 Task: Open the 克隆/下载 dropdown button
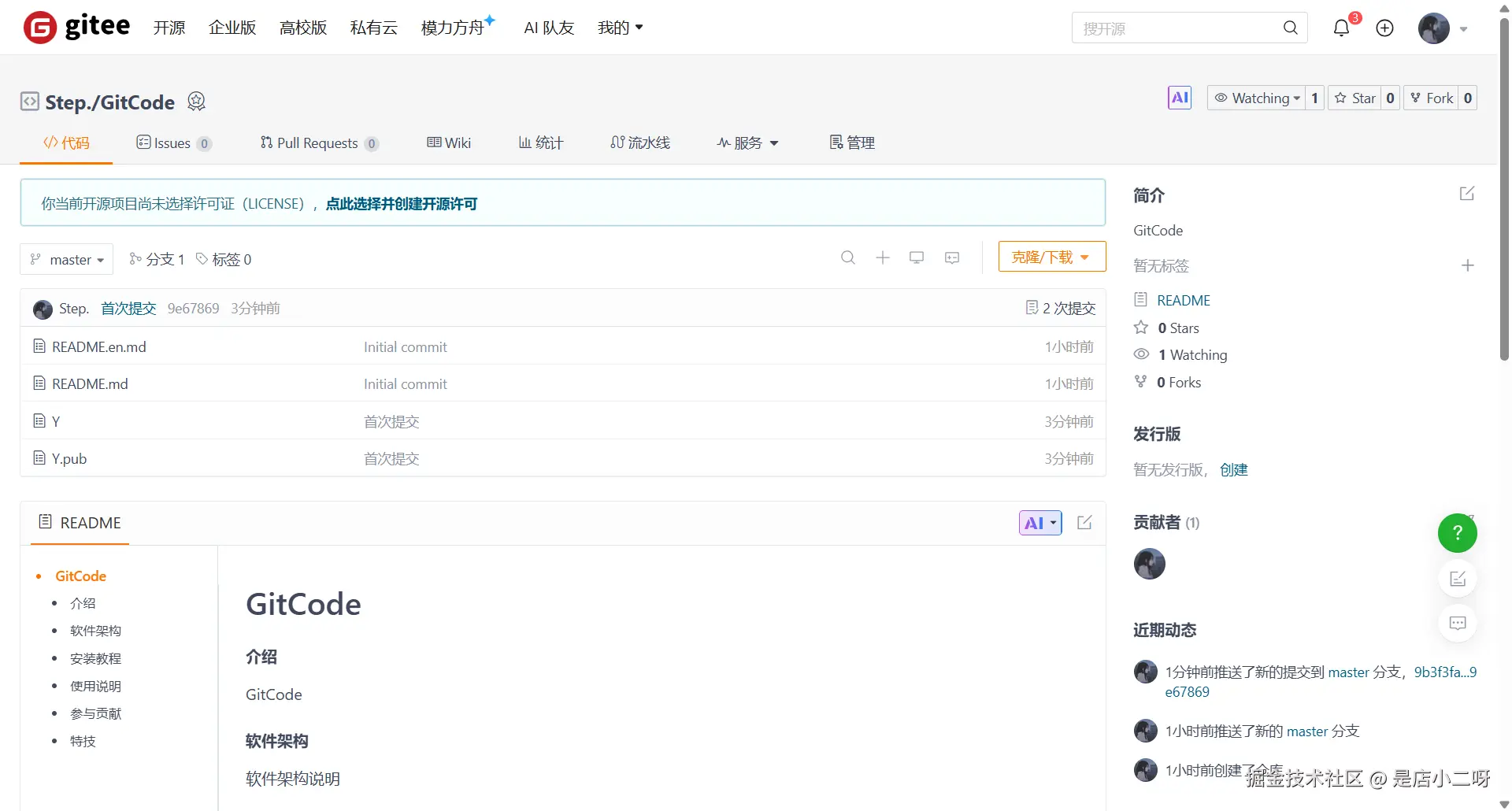click(1052, 257)
